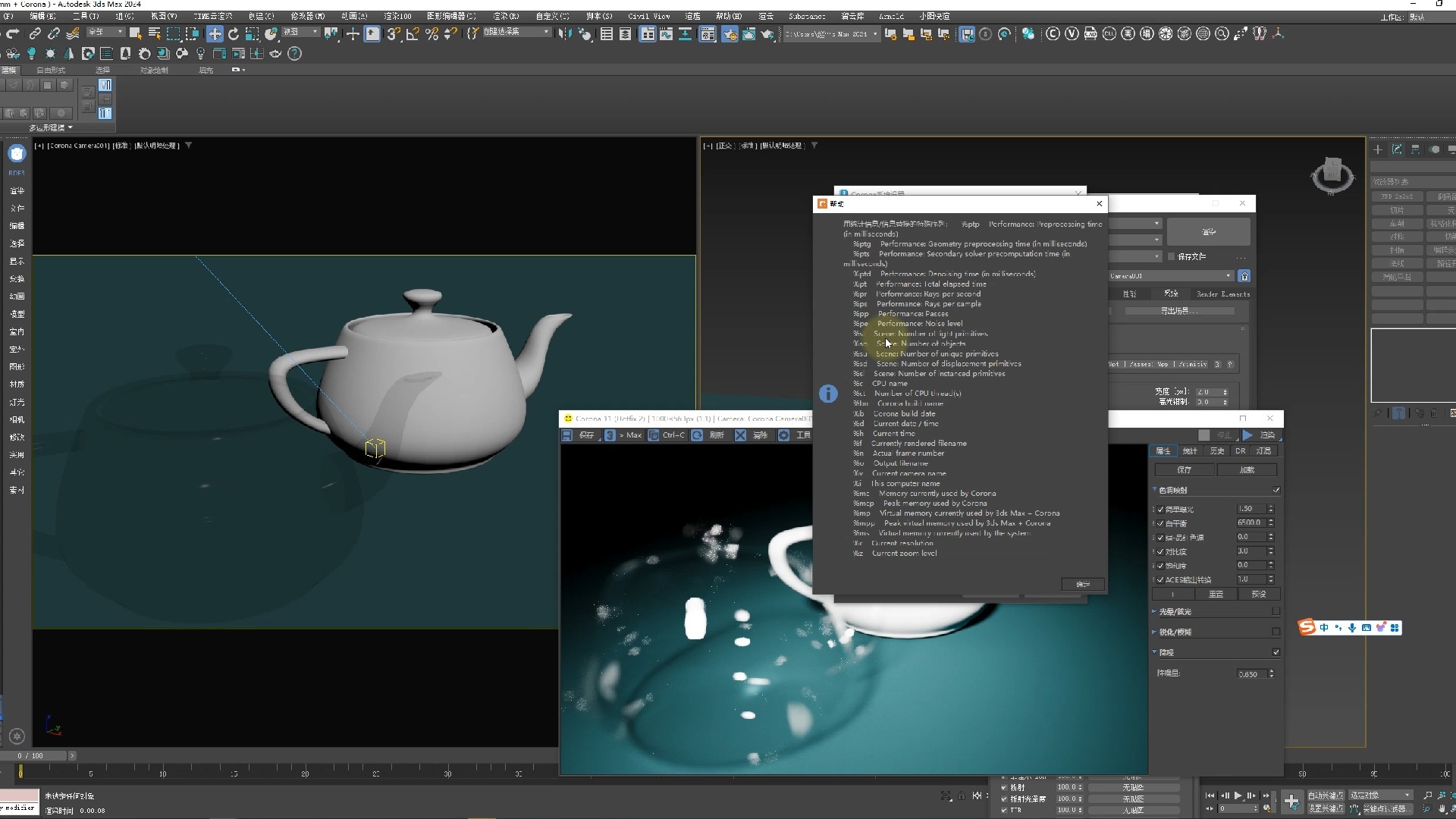Select the Move transform tool
This screenshot has height=819, width=1456.
coord(215,33)
